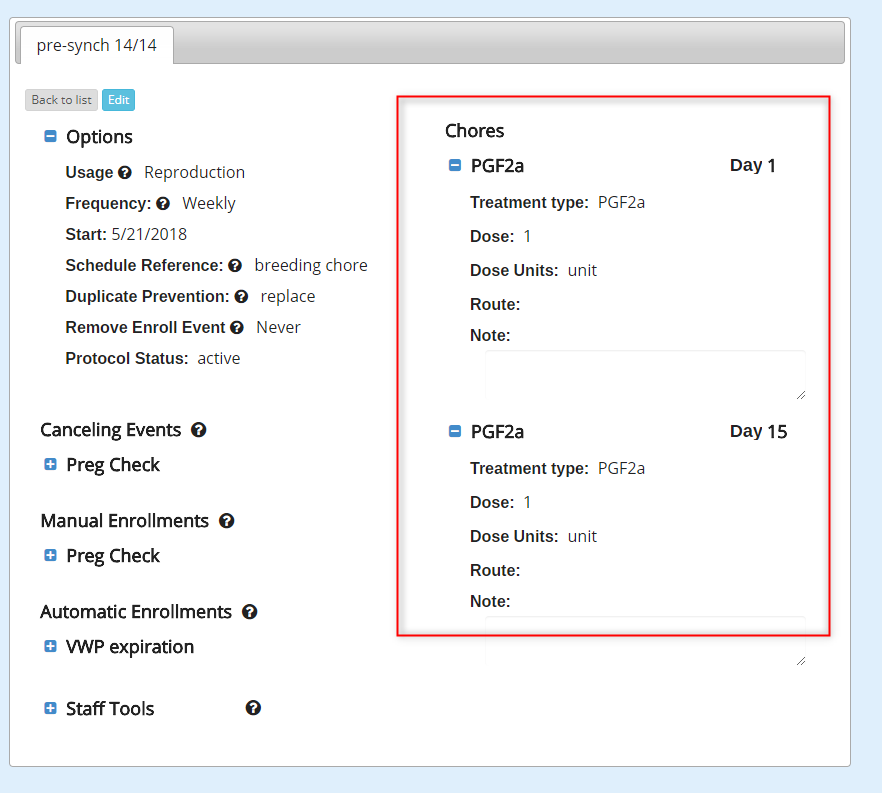This screenshot has width=882, height=793.
Task: Select the pre-synch 14/14 tab
Action: [96, 45]
